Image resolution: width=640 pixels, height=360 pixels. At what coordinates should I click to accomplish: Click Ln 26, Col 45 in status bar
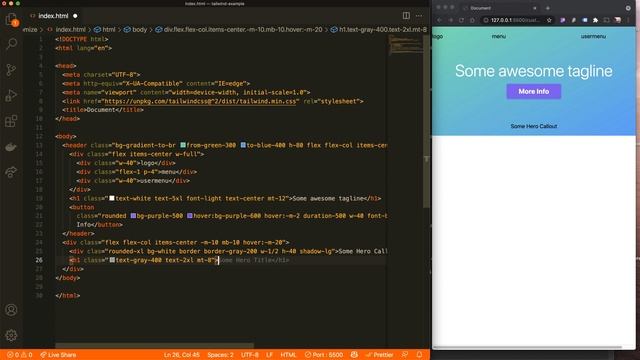(x=182, y=355)
